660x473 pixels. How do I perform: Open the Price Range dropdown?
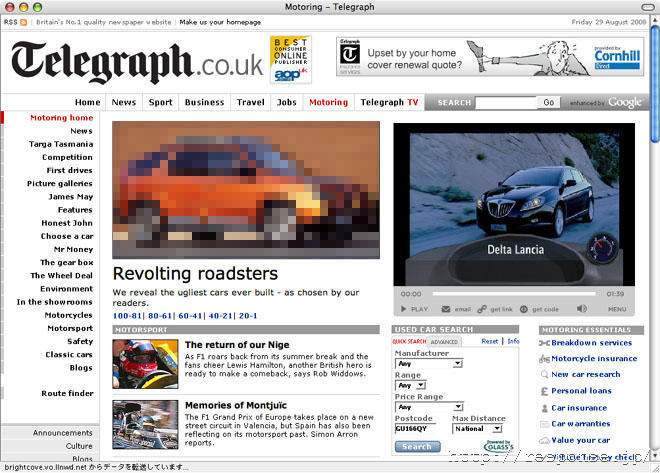[429, 407]
